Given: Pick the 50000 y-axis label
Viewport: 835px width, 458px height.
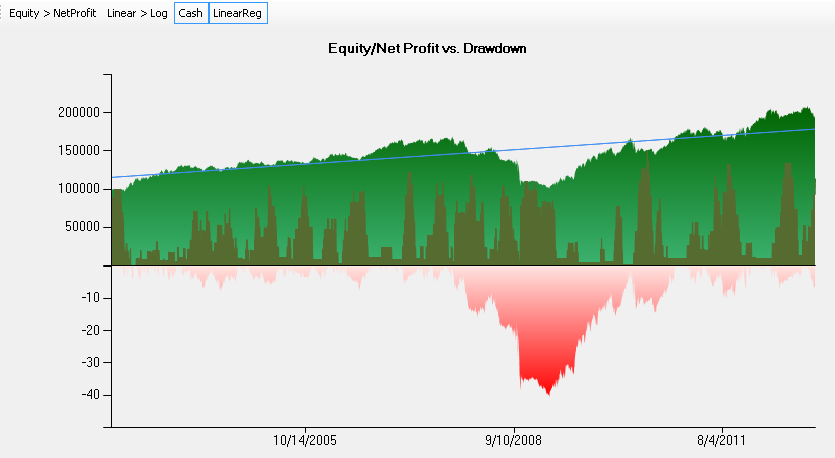Looking at the screenshot, I should pos(82,227).
